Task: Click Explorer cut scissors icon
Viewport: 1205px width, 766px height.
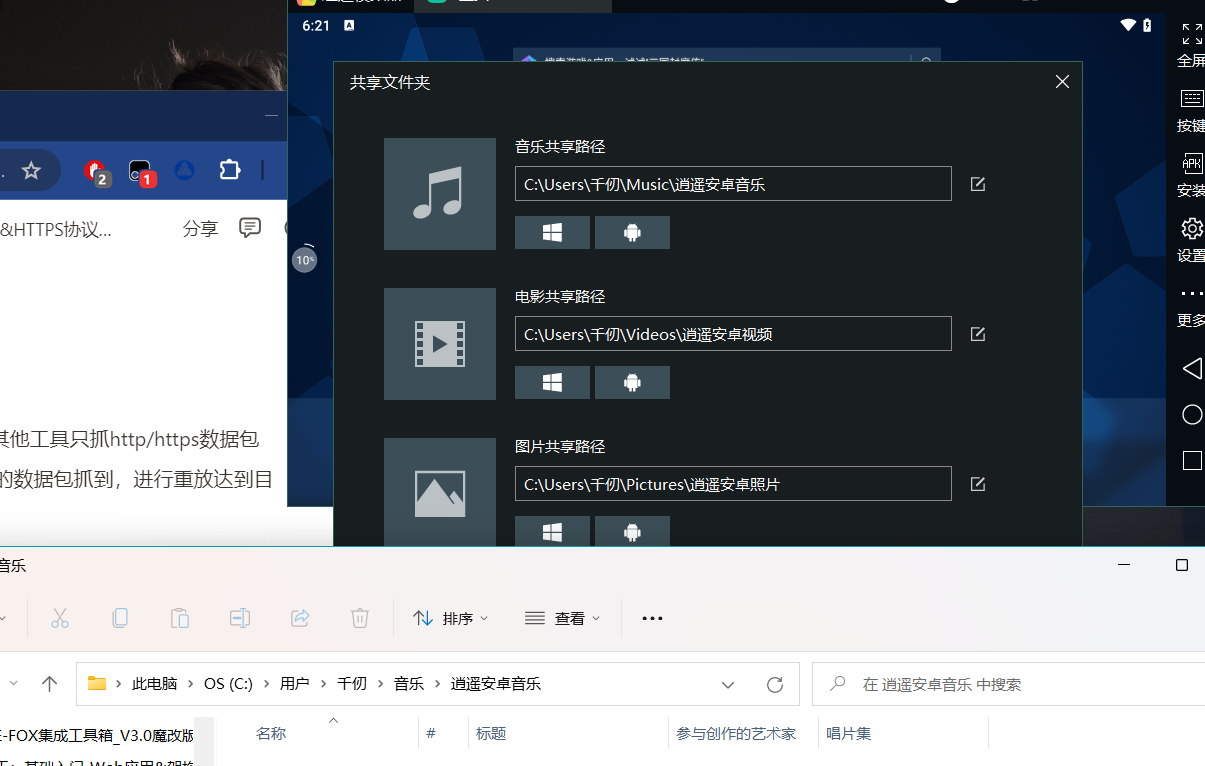Action: click(x=60, y=618)
